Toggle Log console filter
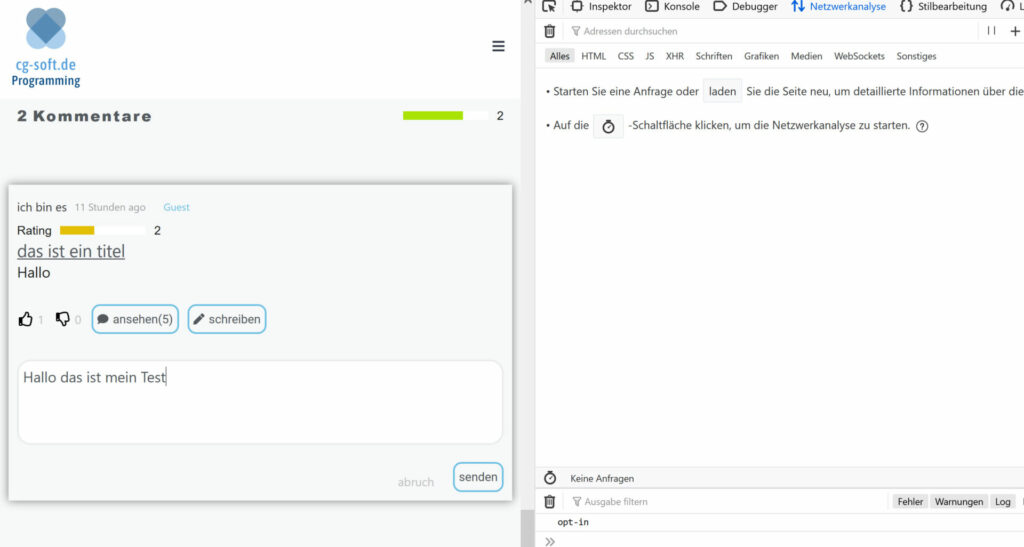Screen dimensions: 1024x547 (1002, 502)
